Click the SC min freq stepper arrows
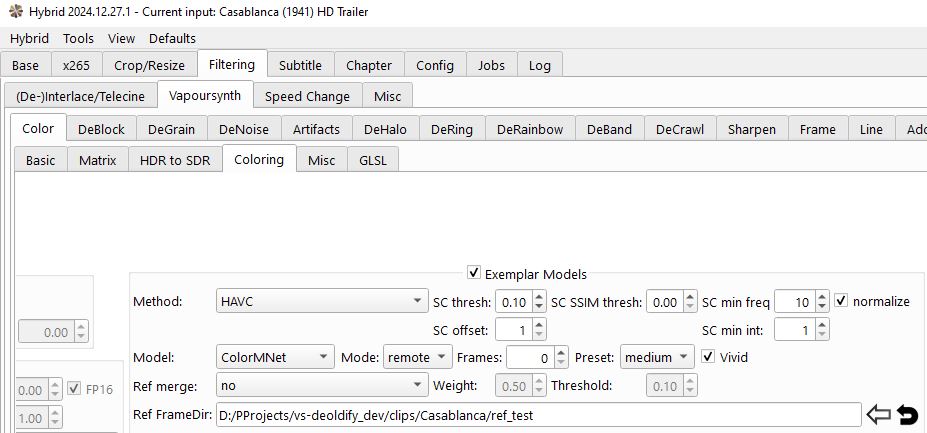The height and width of the screenshot is (433, 927). 823,301
